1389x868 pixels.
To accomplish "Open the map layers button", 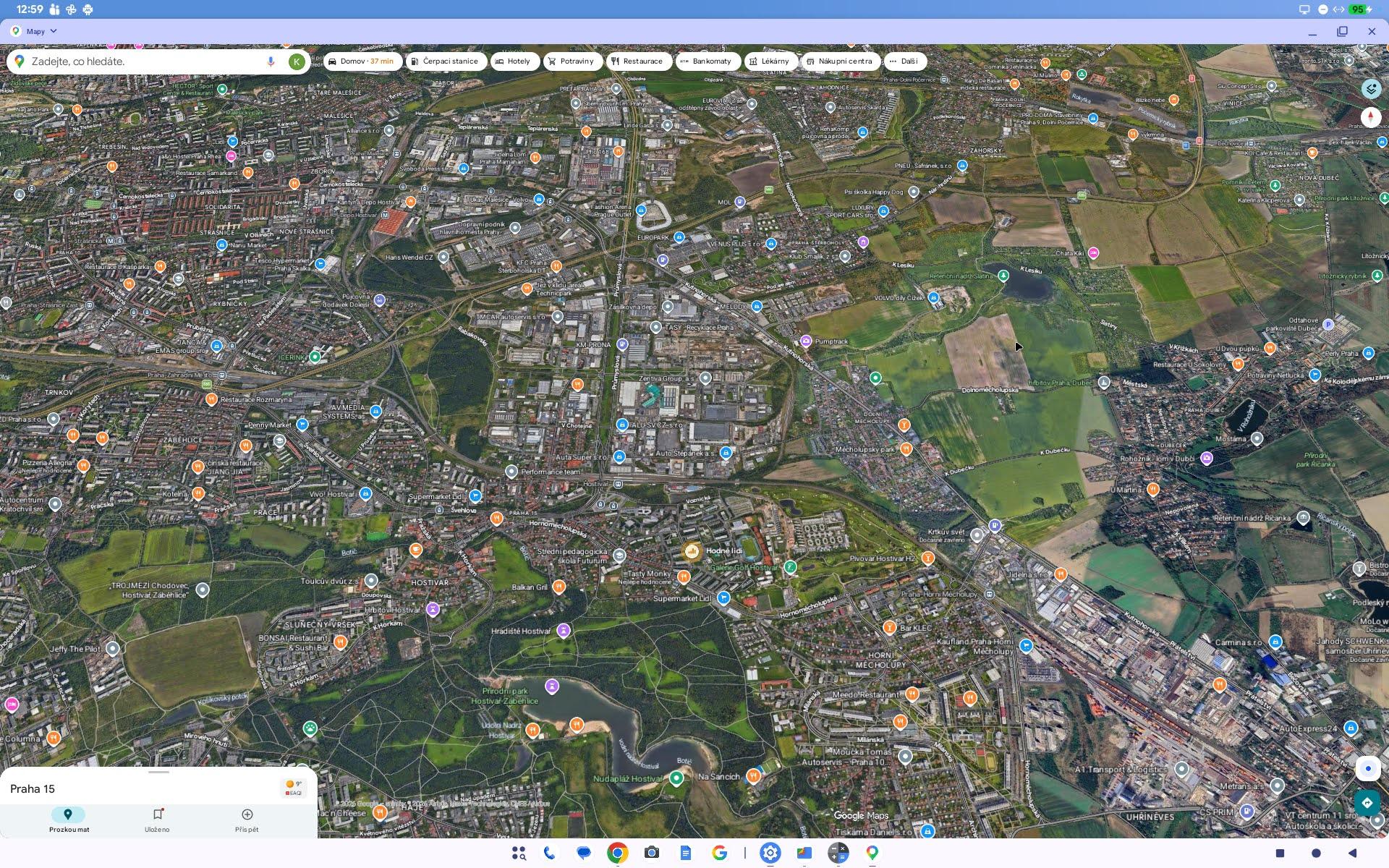I will pyautogui.click(x=1371, y=89).
